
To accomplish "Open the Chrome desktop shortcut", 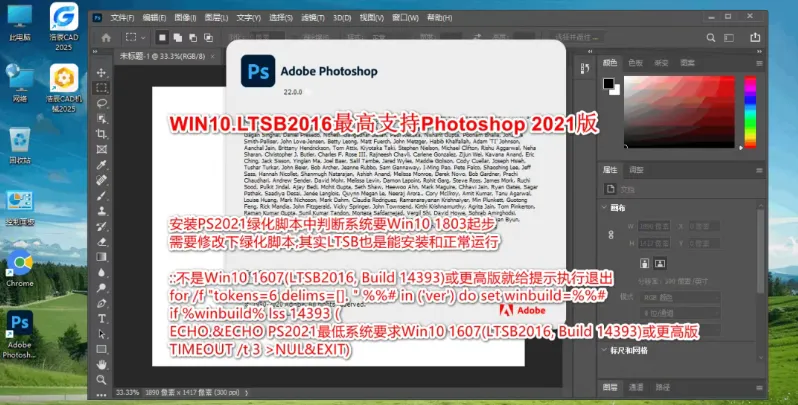I will click(x=19, y=269).
